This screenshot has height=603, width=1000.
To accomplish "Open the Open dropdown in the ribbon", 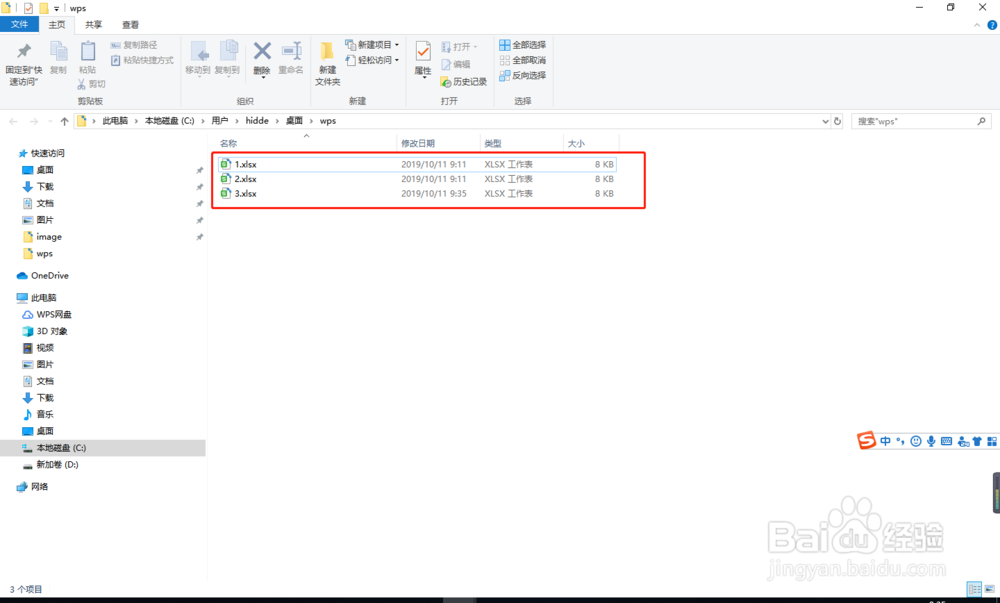I will click(x=459, y=47).
